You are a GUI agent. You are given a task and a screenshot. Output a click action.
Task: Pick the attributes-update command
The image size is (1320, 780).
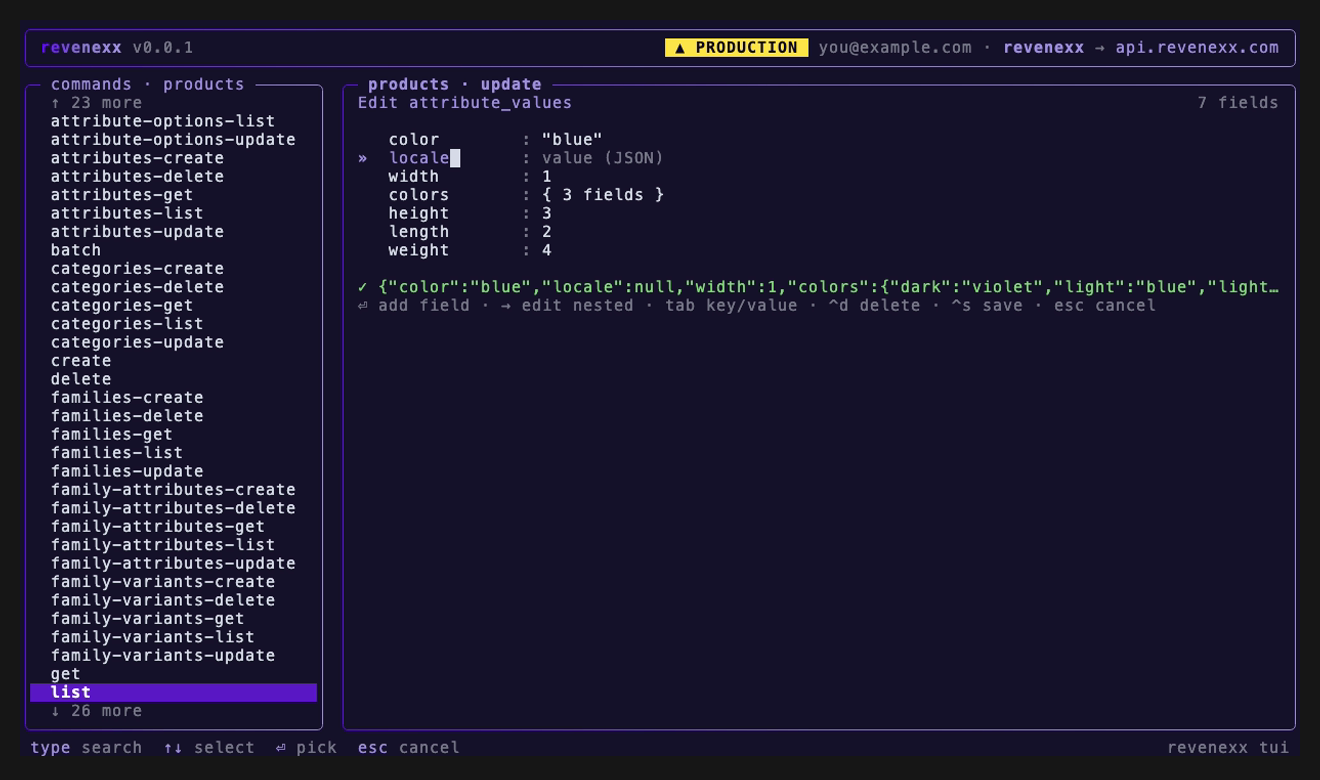pos(137,232)
